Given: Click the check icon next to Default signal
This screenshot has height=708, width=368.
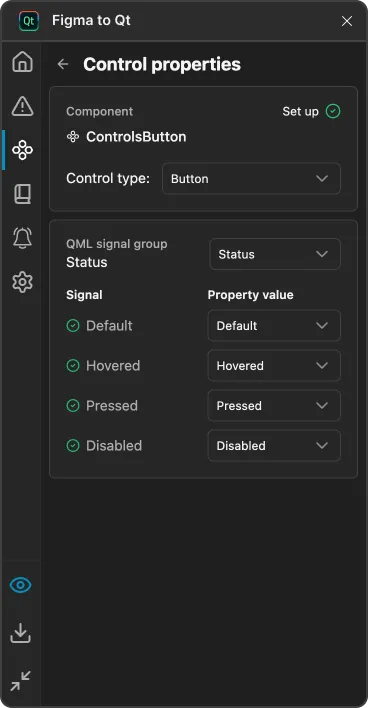Looking at the screenshot, I should pos(73,326).
